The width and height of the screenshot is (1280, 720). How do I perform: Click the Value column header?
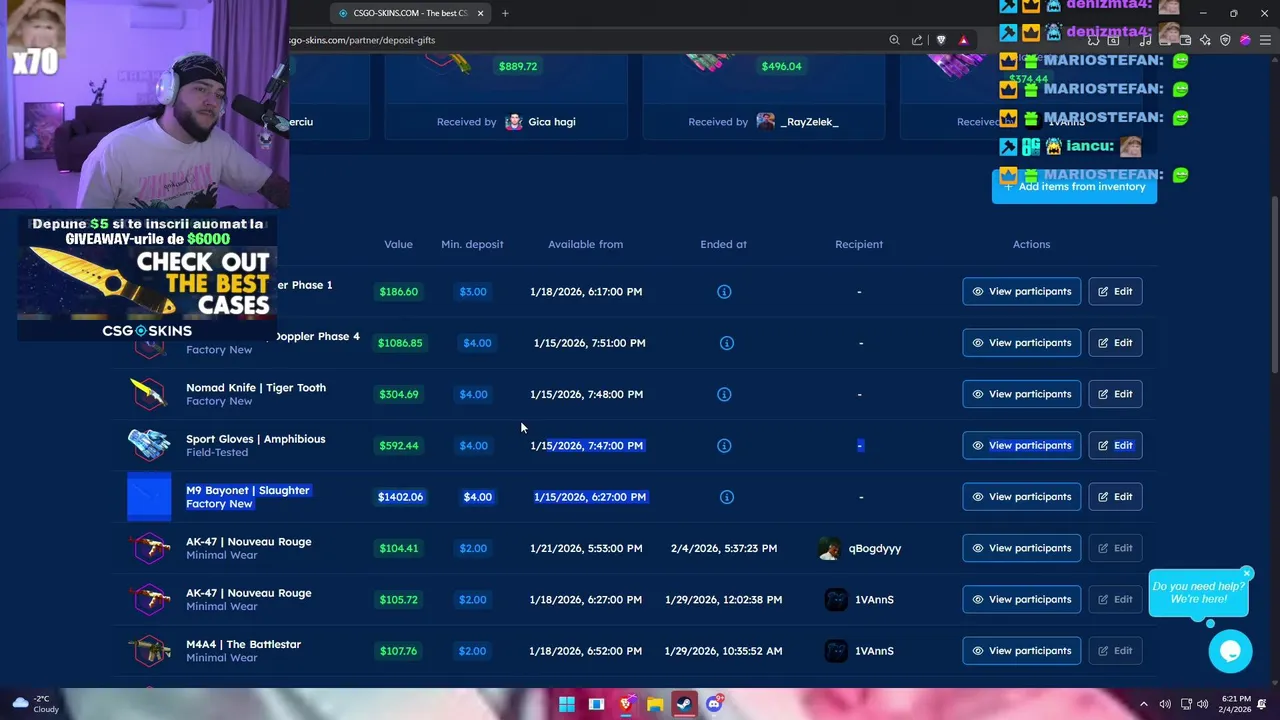pos(398,244)
